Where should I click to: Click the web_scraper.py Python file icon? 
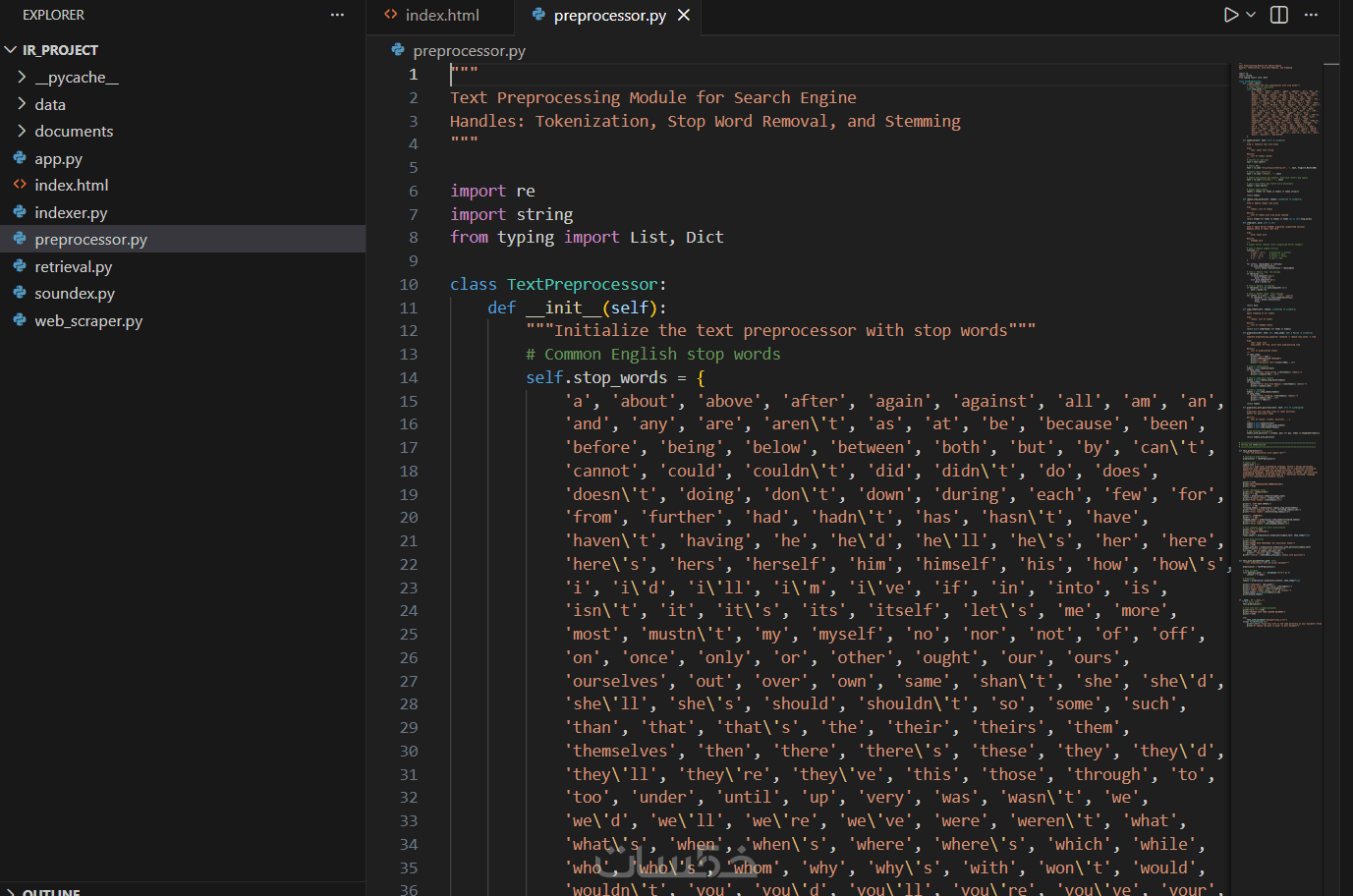(20, 320)
